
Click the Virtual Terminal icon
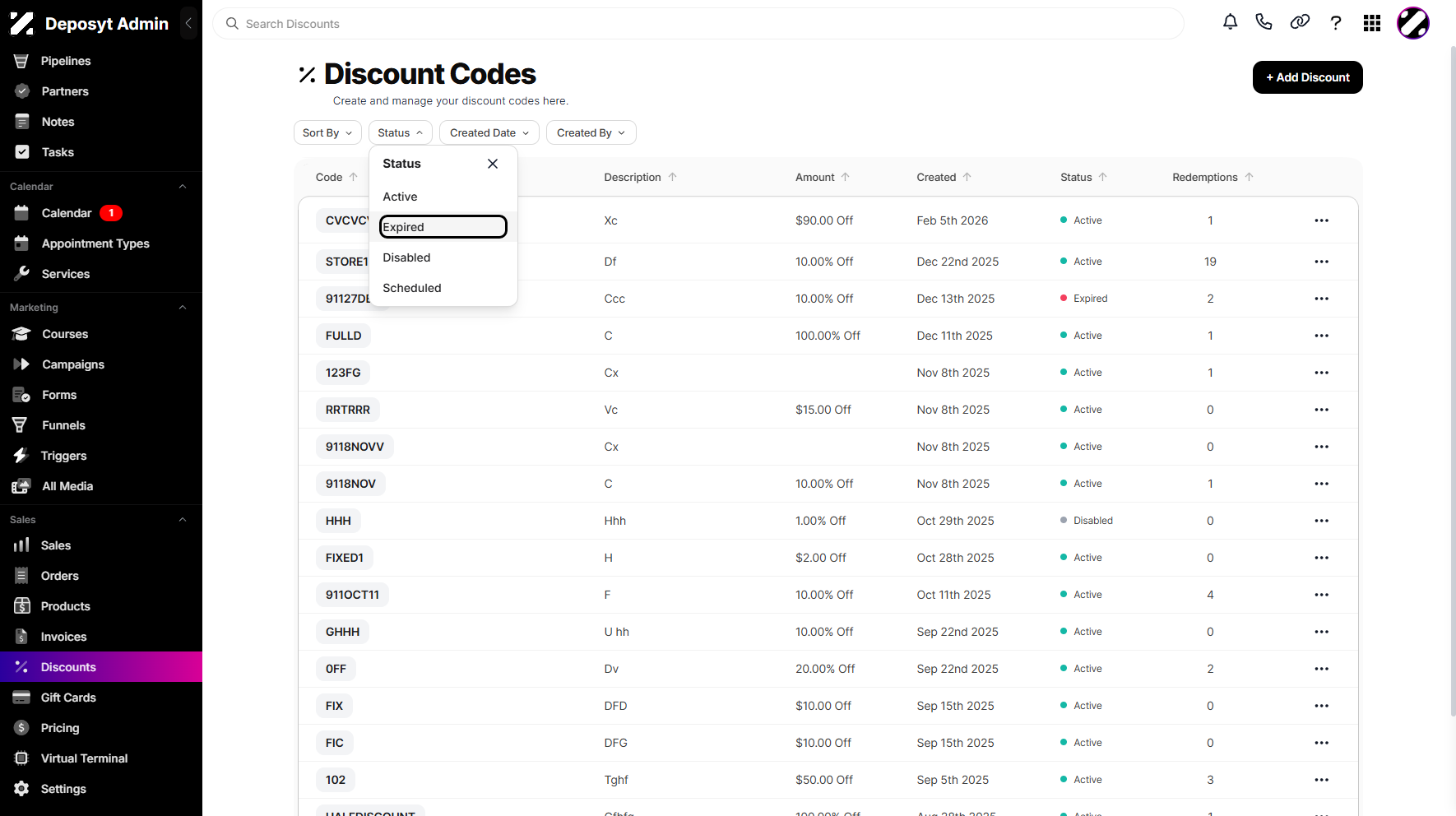pyautogui.click(x=21, y=758)
